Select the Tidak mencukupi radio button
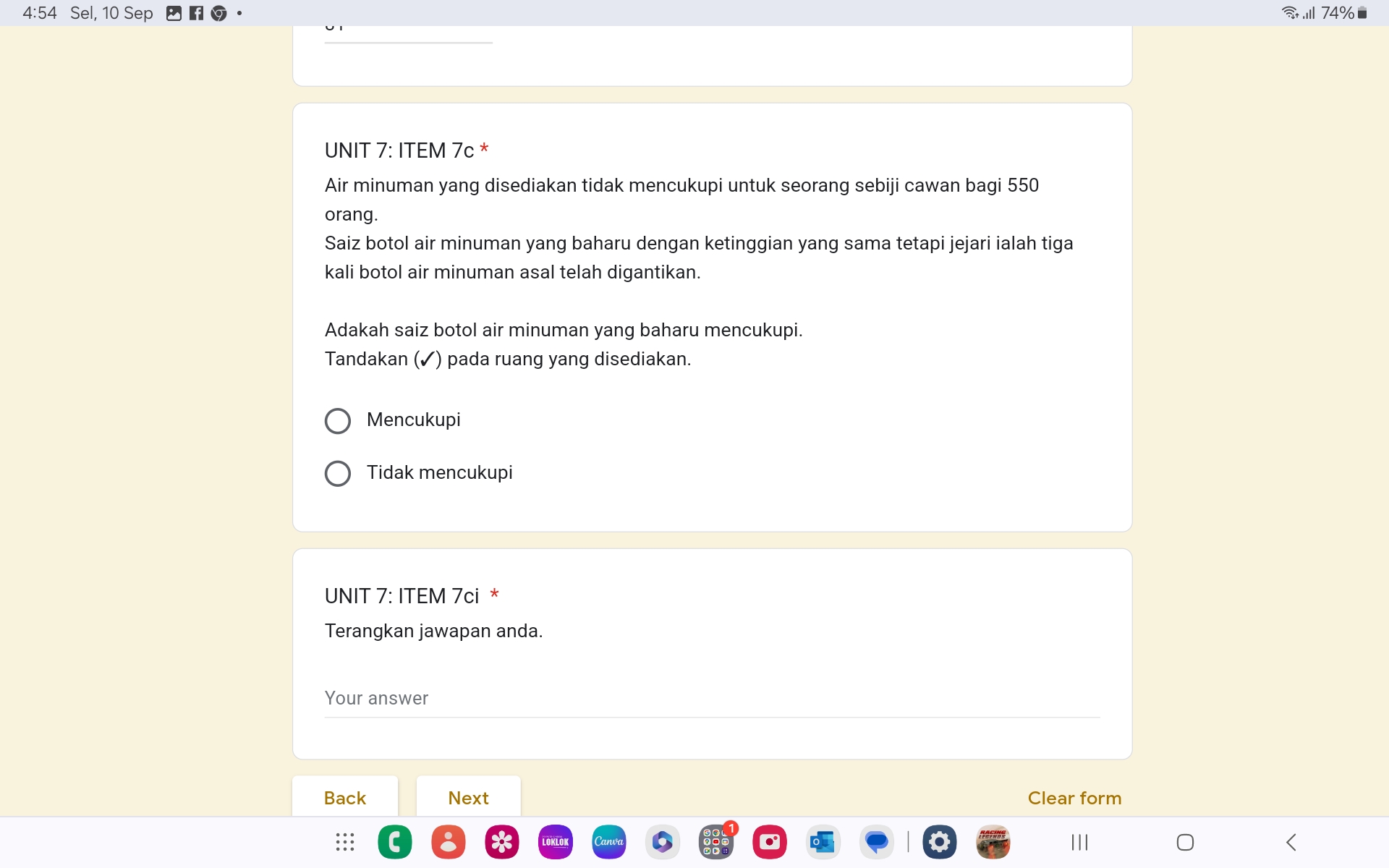Viewport: 1389px width, 868px height. [337, 472]
